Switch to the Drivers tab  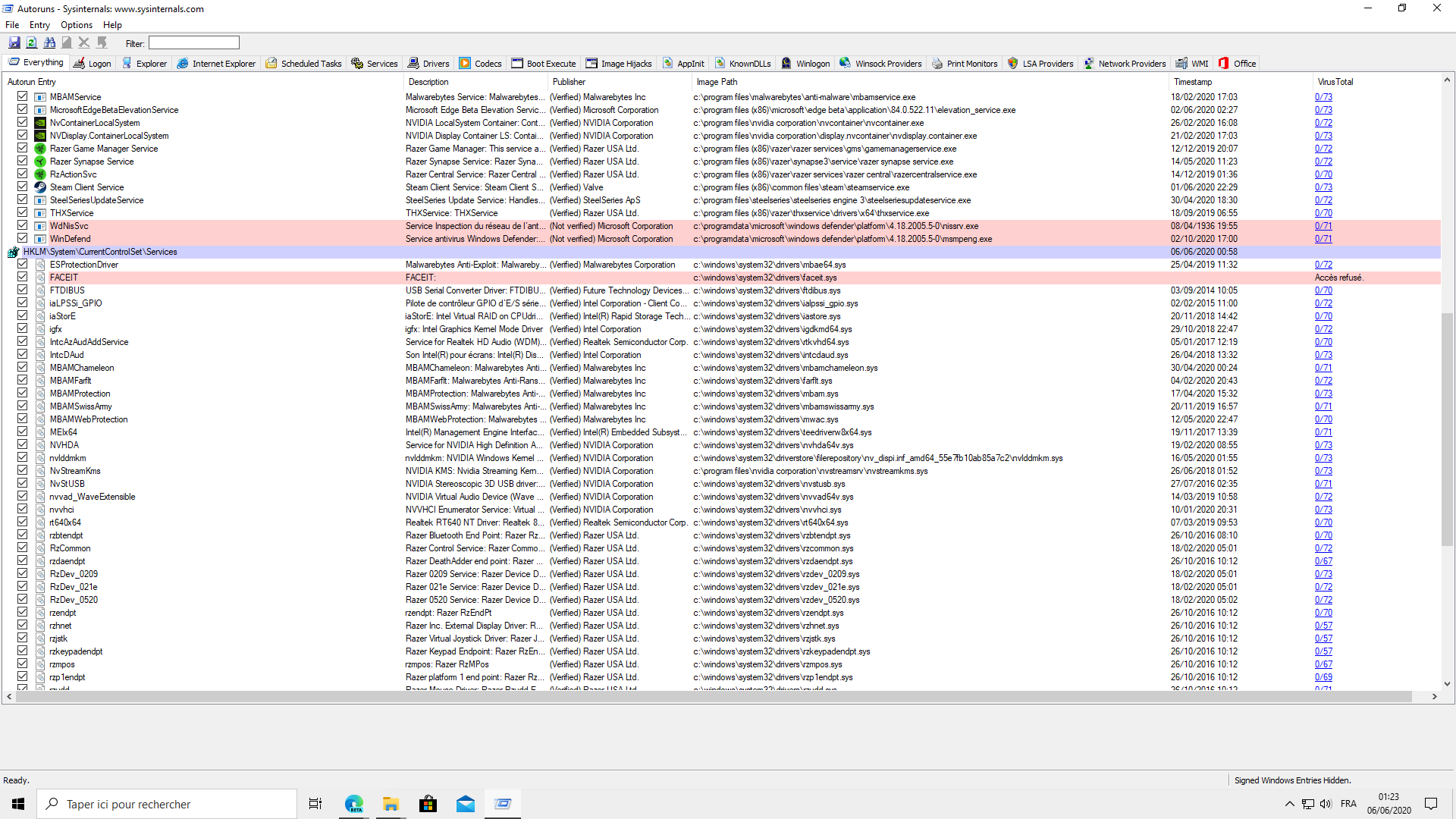(x=428, y=64)
